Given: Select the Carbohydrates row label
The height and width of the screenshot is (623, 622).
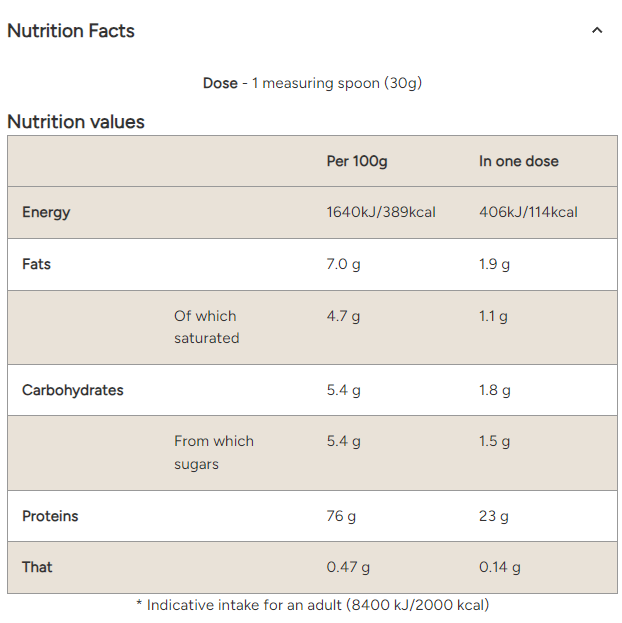Looking at the screenshot, I should pyautogui.click(x=73, y=390).
